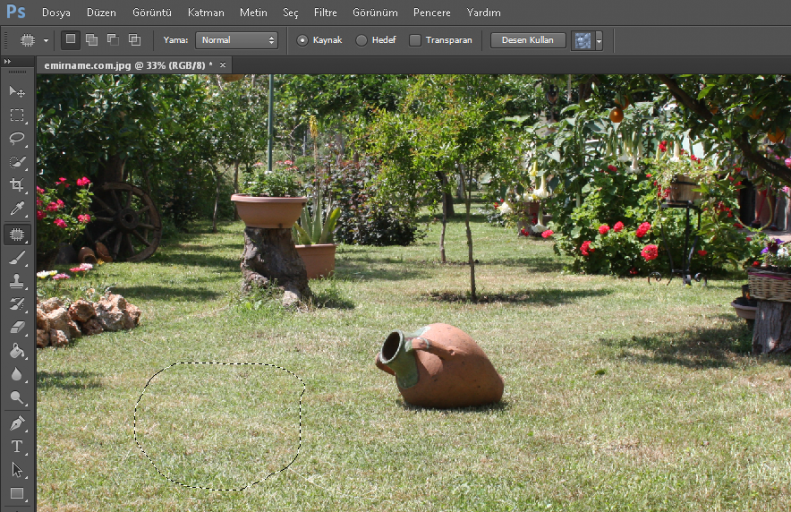
Task: Click inside the dashed selection on the grass
Action: point(219,426)
